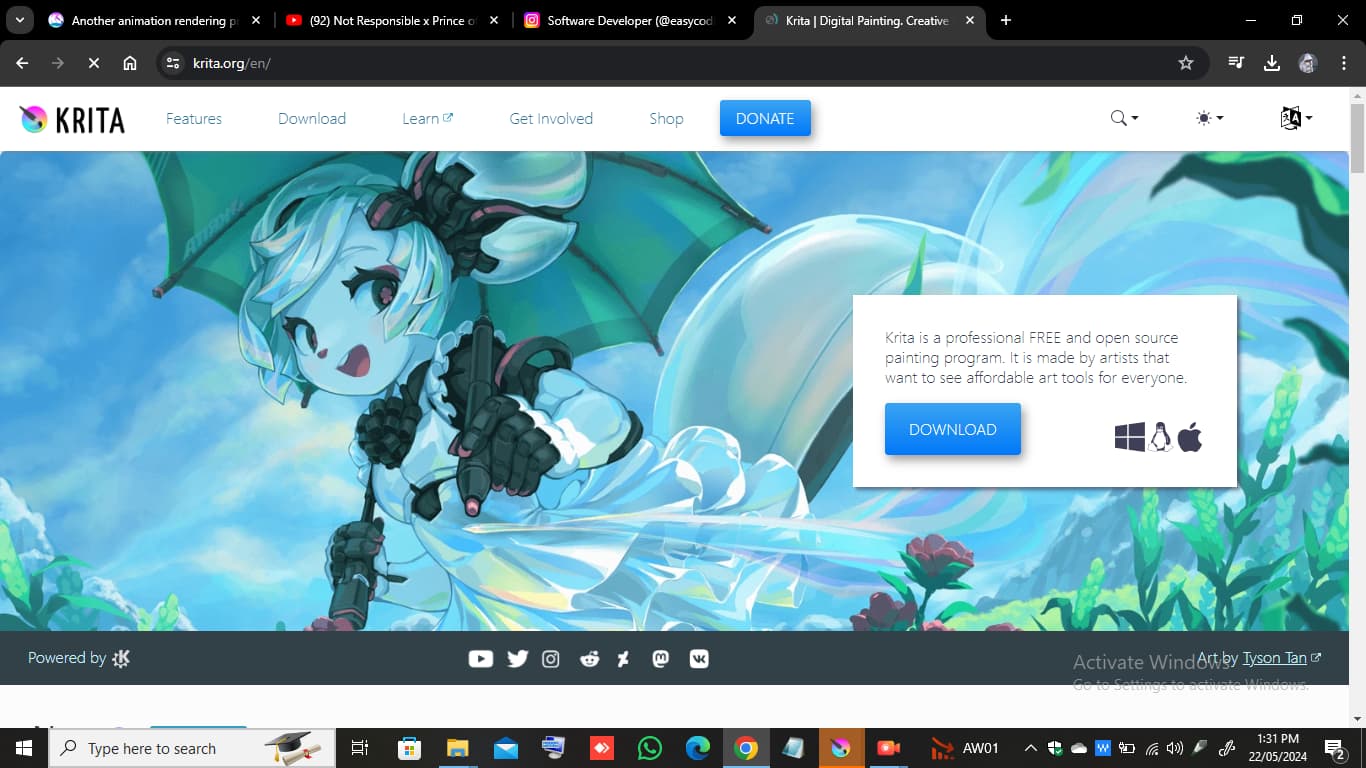Click the browser home icon
1366x768 pixels.
tap(130, 63)
